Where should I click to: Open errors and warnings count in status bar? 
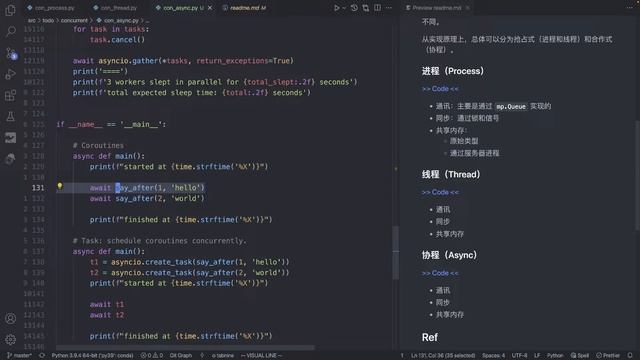click(x=152, y=356)
